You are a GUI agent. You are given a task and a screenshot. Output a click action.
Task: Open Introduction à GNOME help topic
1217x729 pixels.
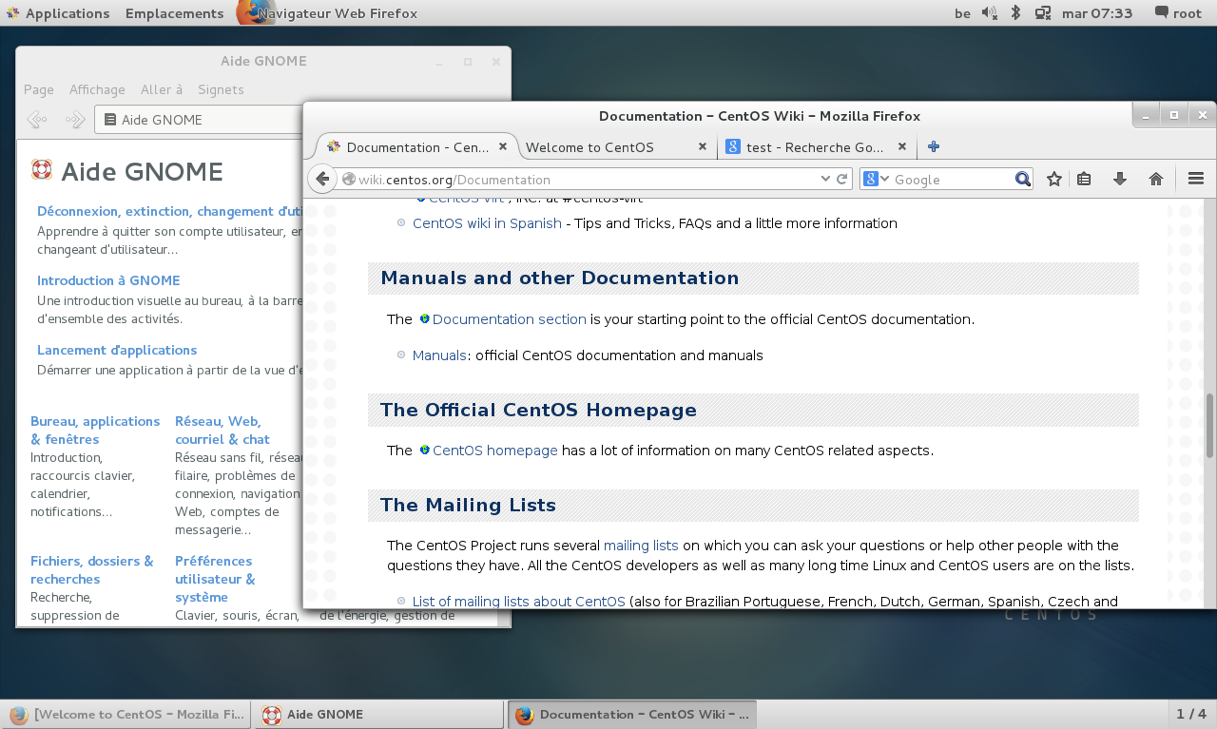[x=108, y=280]
